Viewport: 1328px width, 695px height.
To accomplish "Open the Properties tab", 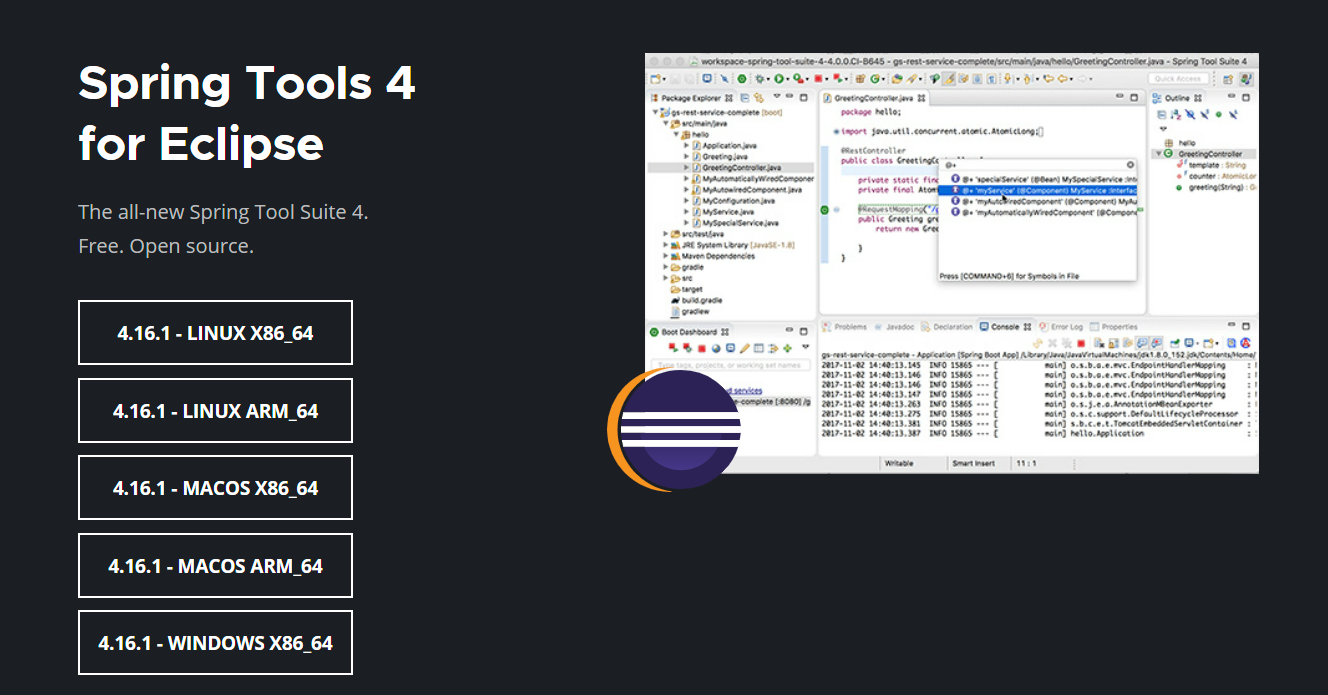I will 1115,327.
